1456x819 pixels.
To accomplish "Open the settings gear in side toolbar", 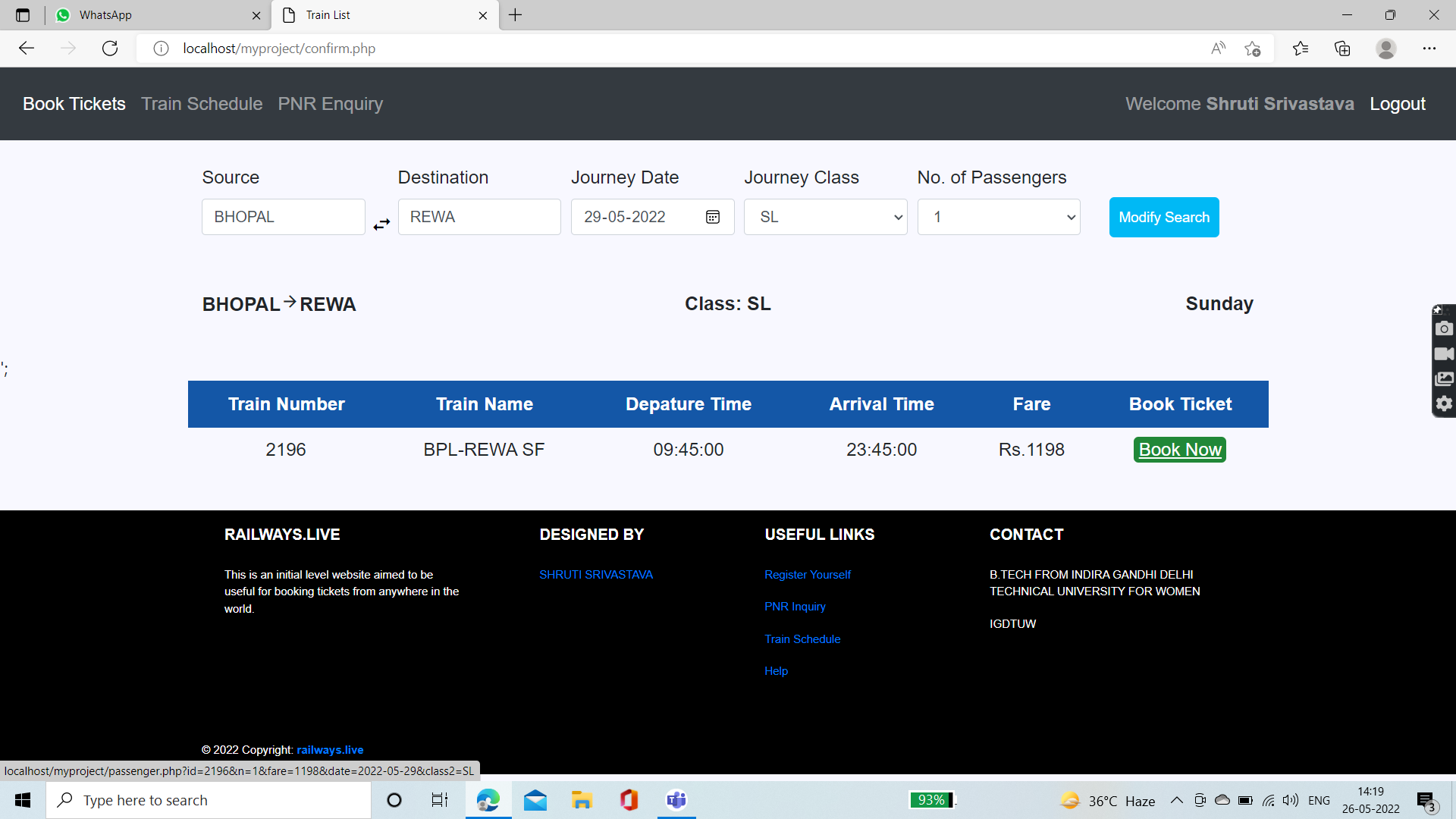I will coord(1444,403).
